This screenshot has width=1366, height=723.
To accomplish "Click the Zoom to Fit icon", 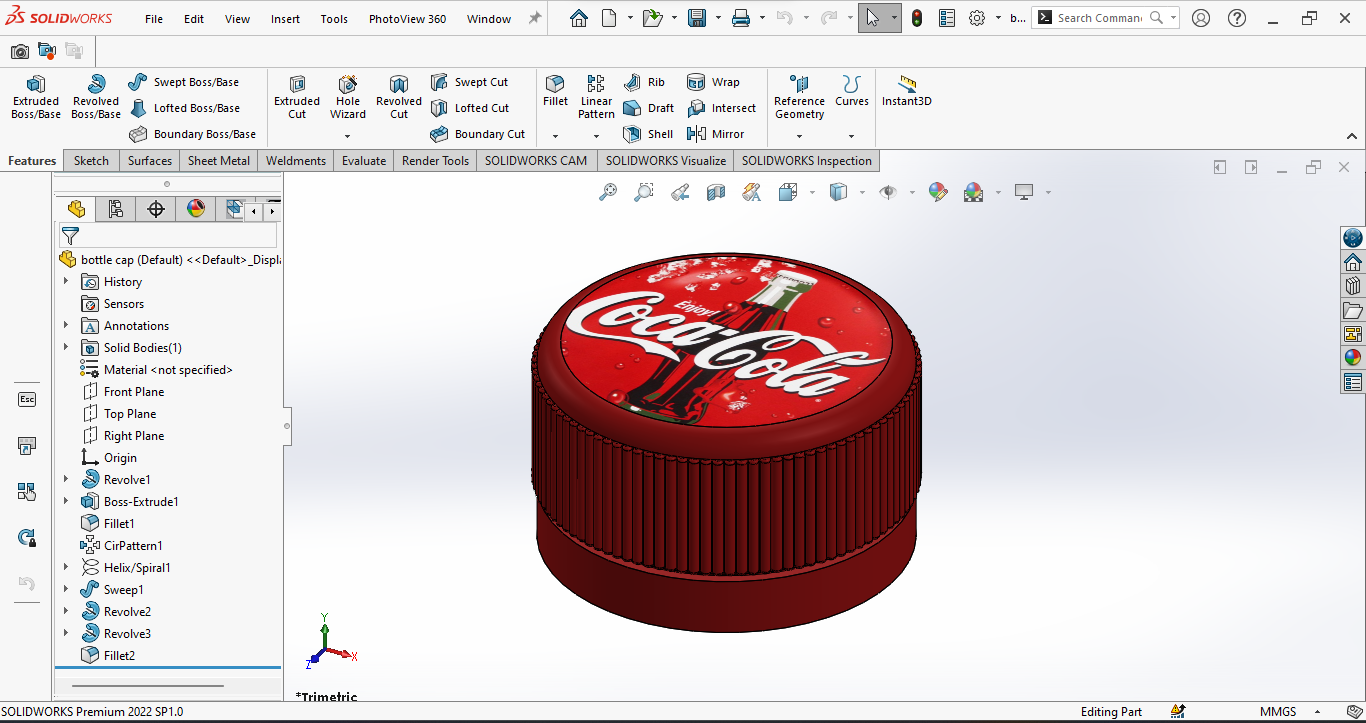I will point(608,192).
